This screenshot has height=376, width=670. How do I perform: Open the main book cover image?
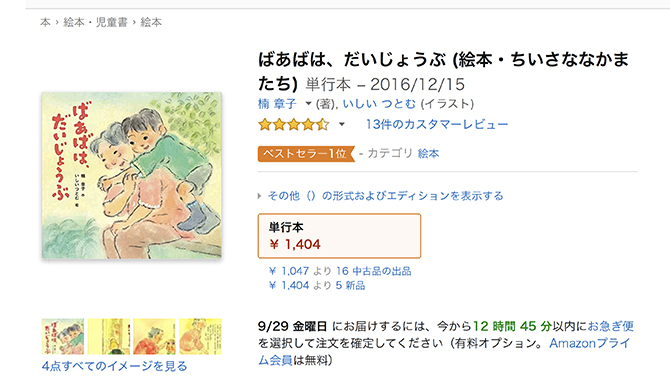(132, 175)
